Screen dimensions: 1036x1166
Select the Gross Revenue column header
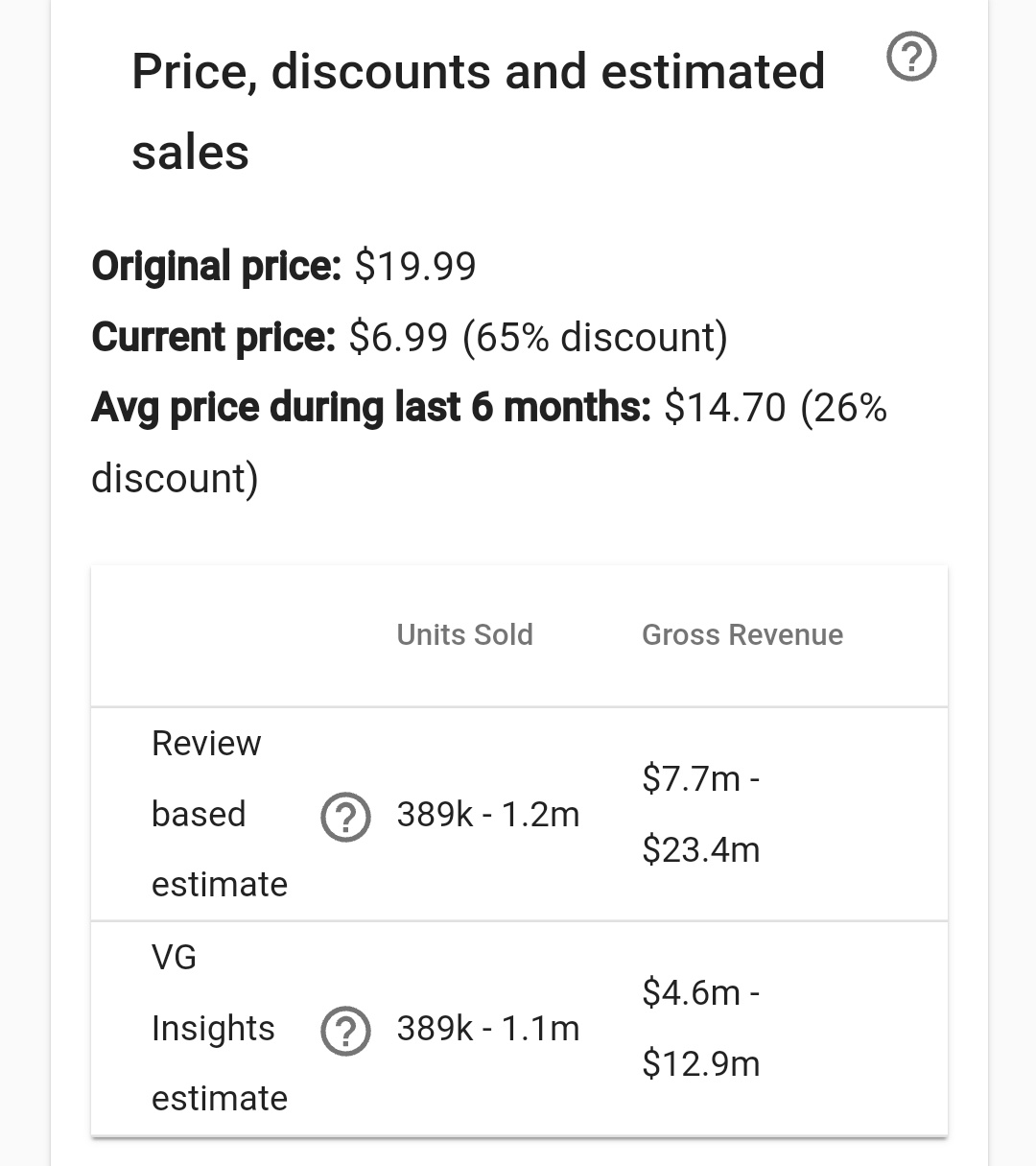pos(742,634)
